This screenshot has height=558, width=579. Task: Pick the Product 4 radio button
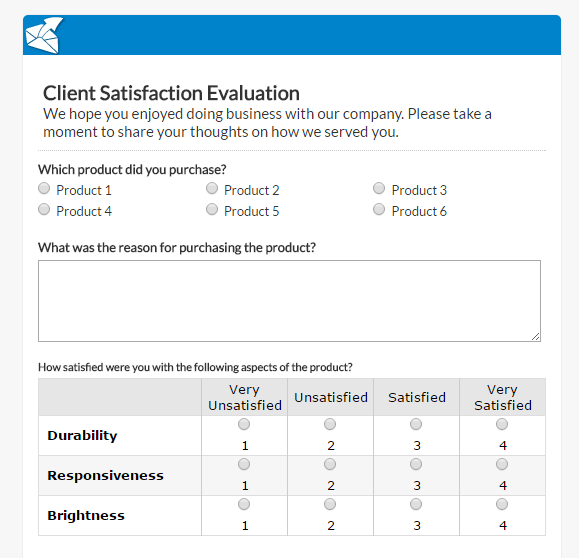tap(44, 209)
